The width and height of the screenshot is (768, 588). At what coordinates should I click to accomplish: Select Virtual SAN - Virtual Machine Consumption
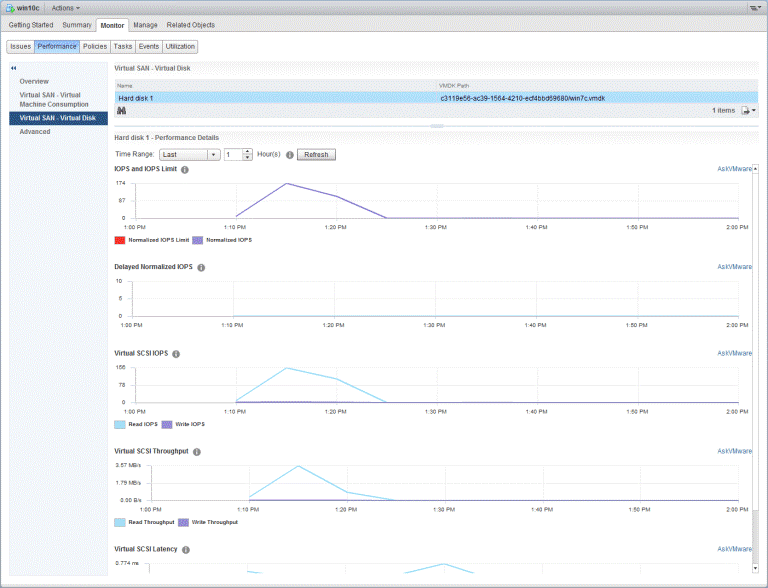pos(54,99)
